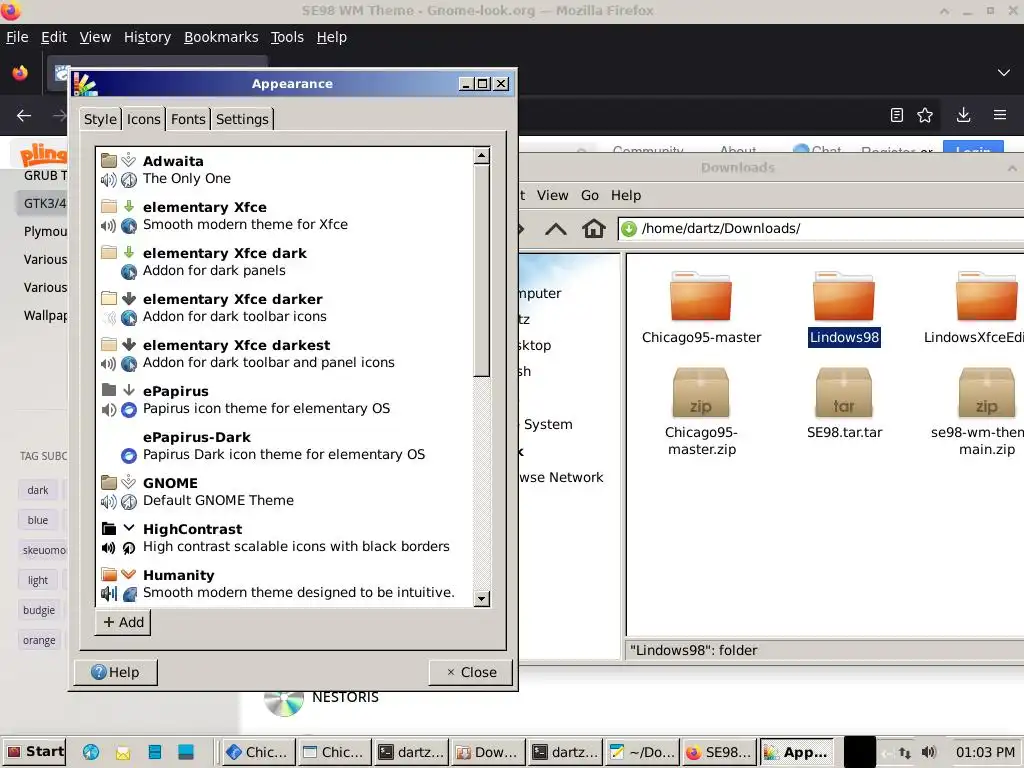Open Help menu in Downloads file manager
The image size is (1024, 768).
pyautogui.click(x=626, y=195)
